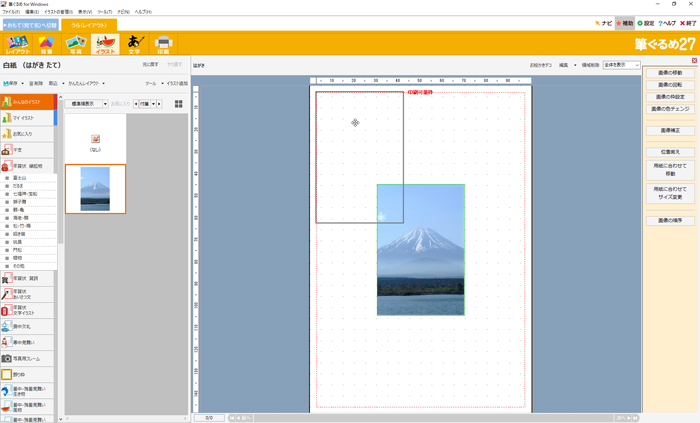Viewport: 700px width, 423px height.
Task: Select the Mt. Fuji illustration thumbnail
Action: click(x=95, y=189)
